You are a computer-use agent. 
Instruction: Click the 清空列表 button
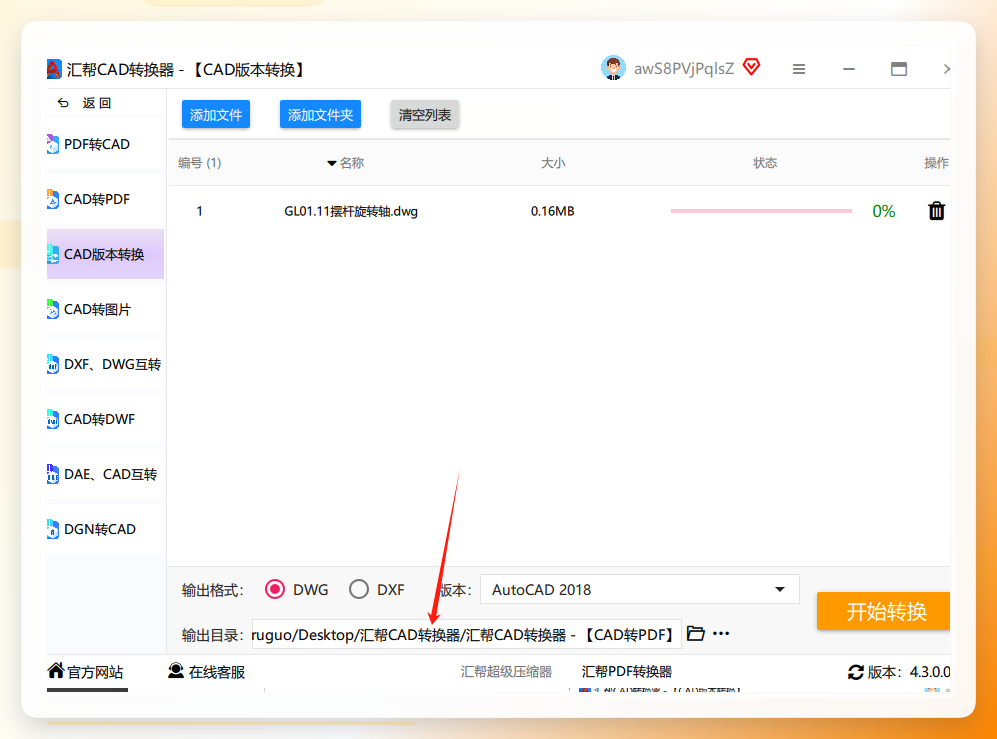[425, 114]
